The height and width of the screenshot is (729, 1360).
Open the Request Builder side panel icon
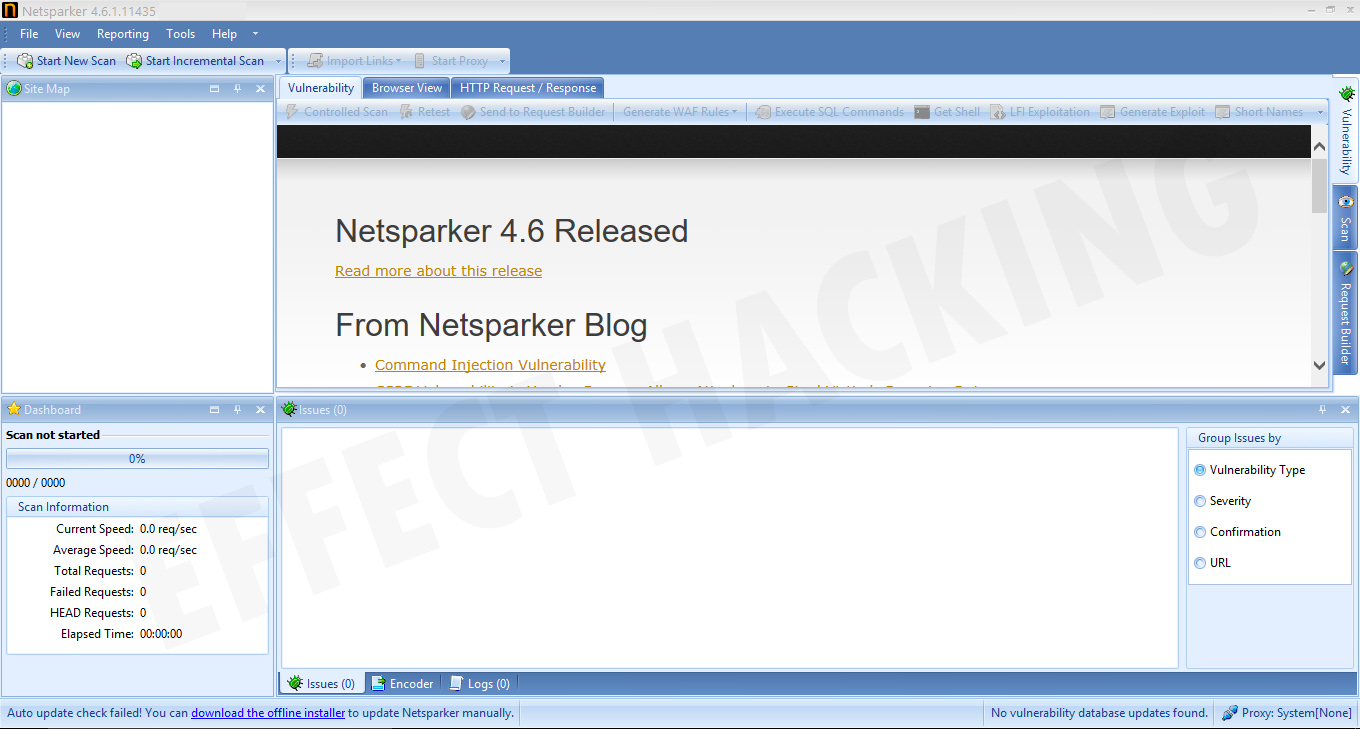coord(1346,268)
